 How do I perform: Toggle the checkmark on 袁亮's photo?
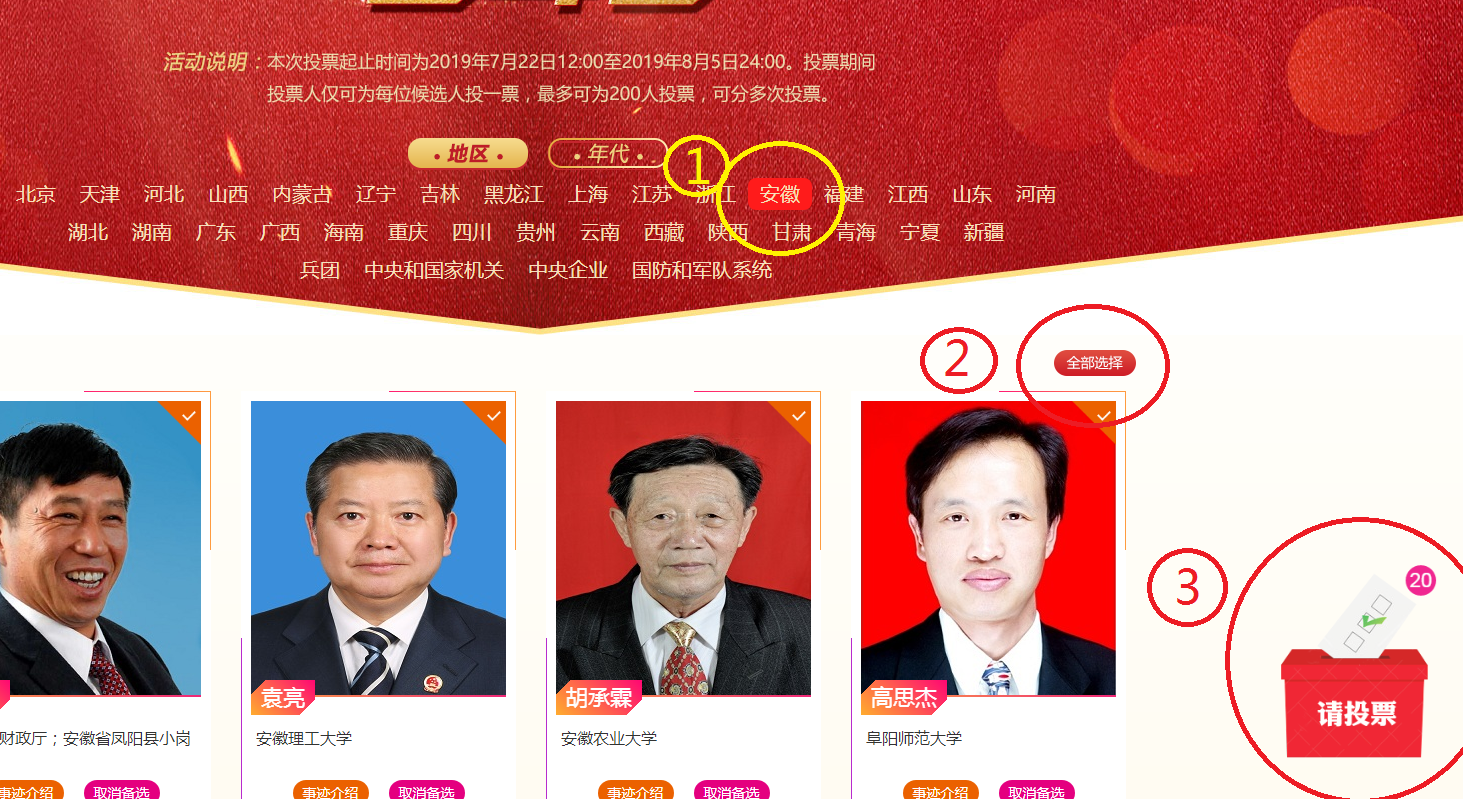click(x=493, y=414)
